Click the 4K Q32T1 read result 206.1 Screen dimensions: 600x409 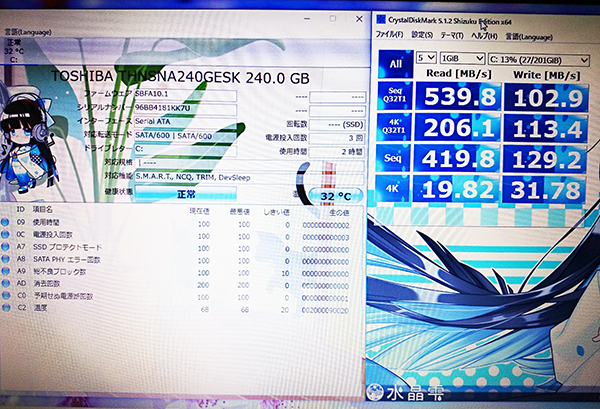point(457,127)
